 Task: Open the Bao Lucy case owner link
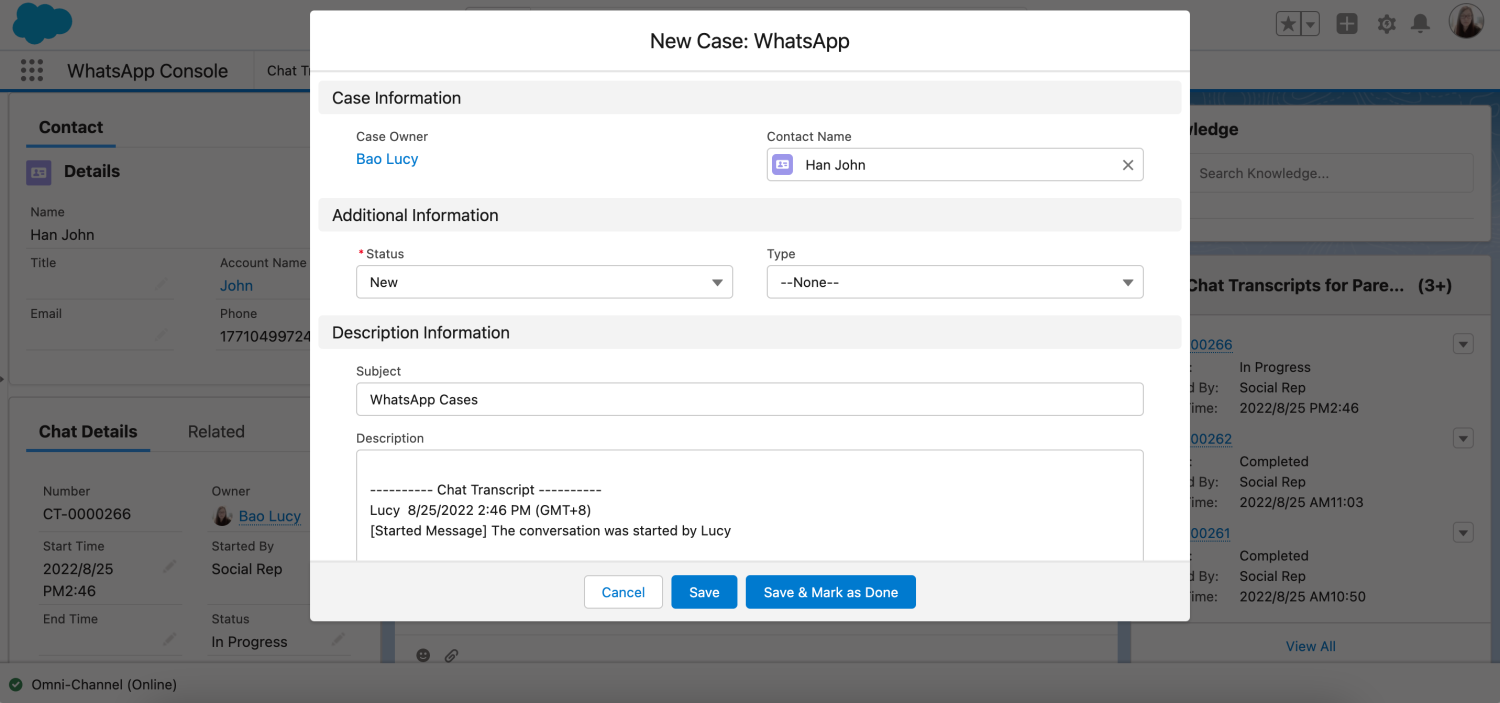click(x=387, y=159)
